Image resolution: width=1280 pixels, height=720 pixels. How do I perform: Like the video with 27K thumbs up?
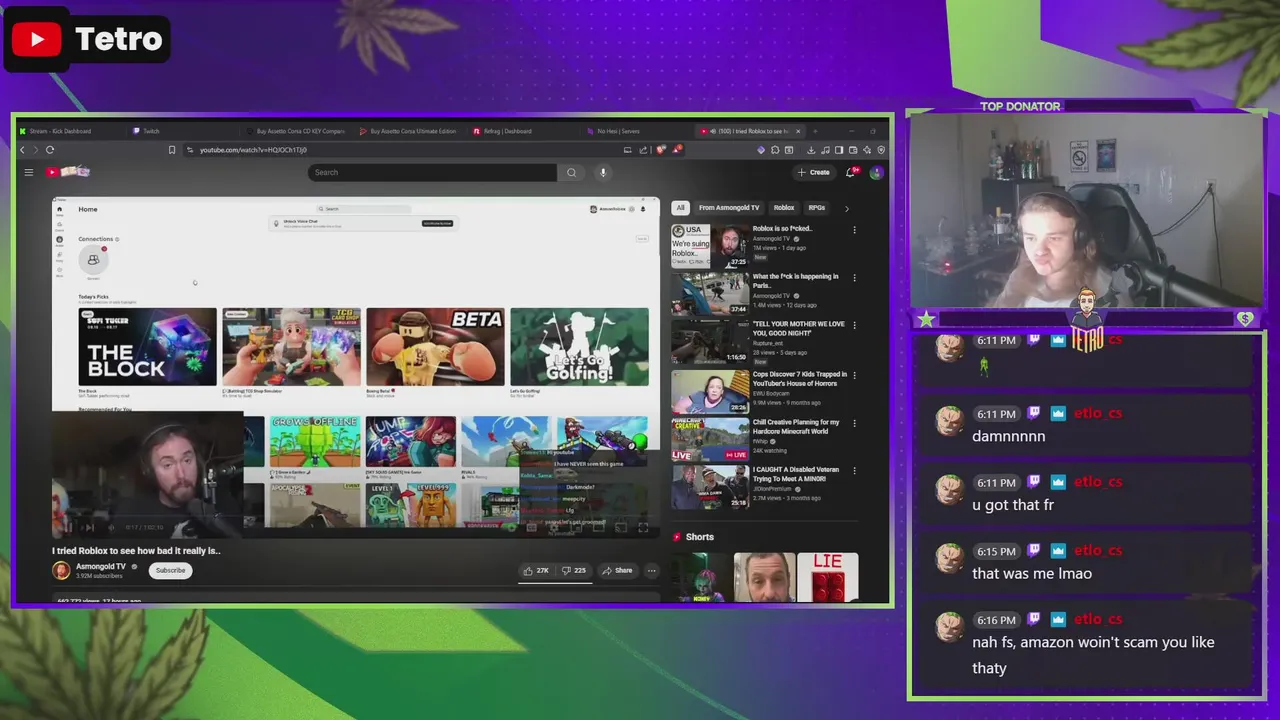tap(536, 570)
